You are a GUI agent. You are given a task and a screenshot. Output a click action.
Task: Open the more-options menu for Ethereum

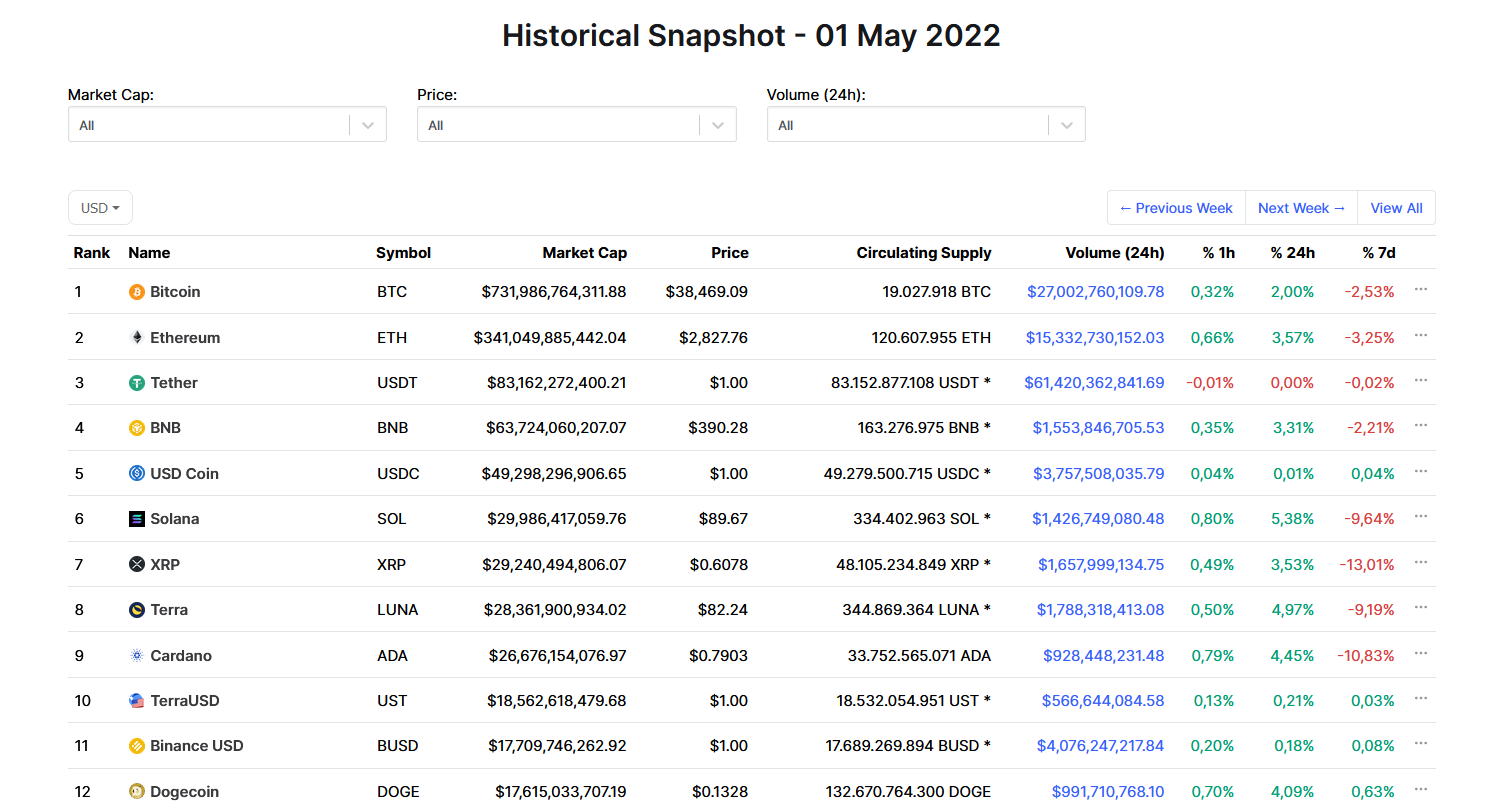[1421, 335]
